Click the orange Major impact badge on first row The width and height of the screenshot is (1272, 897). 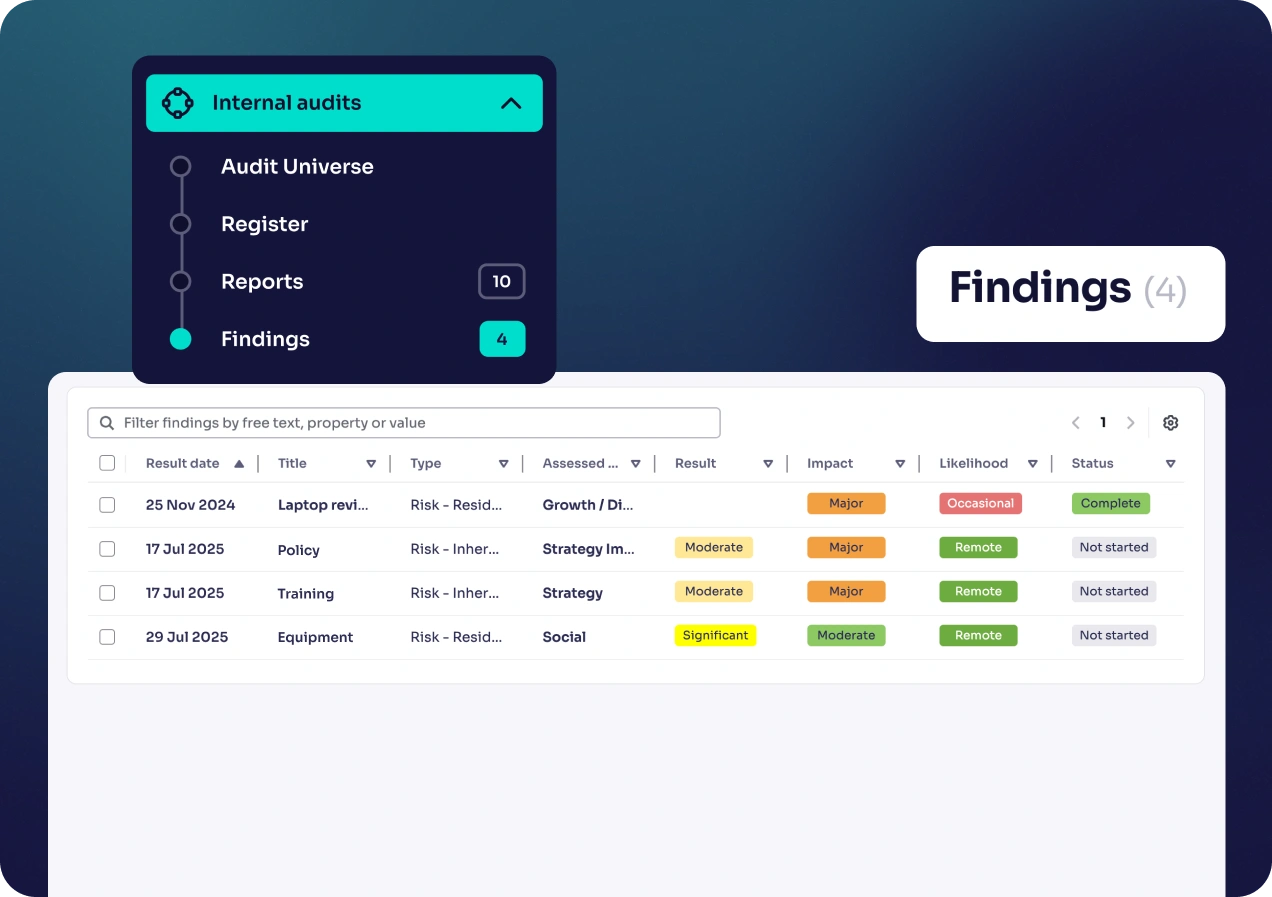point(846,503)
